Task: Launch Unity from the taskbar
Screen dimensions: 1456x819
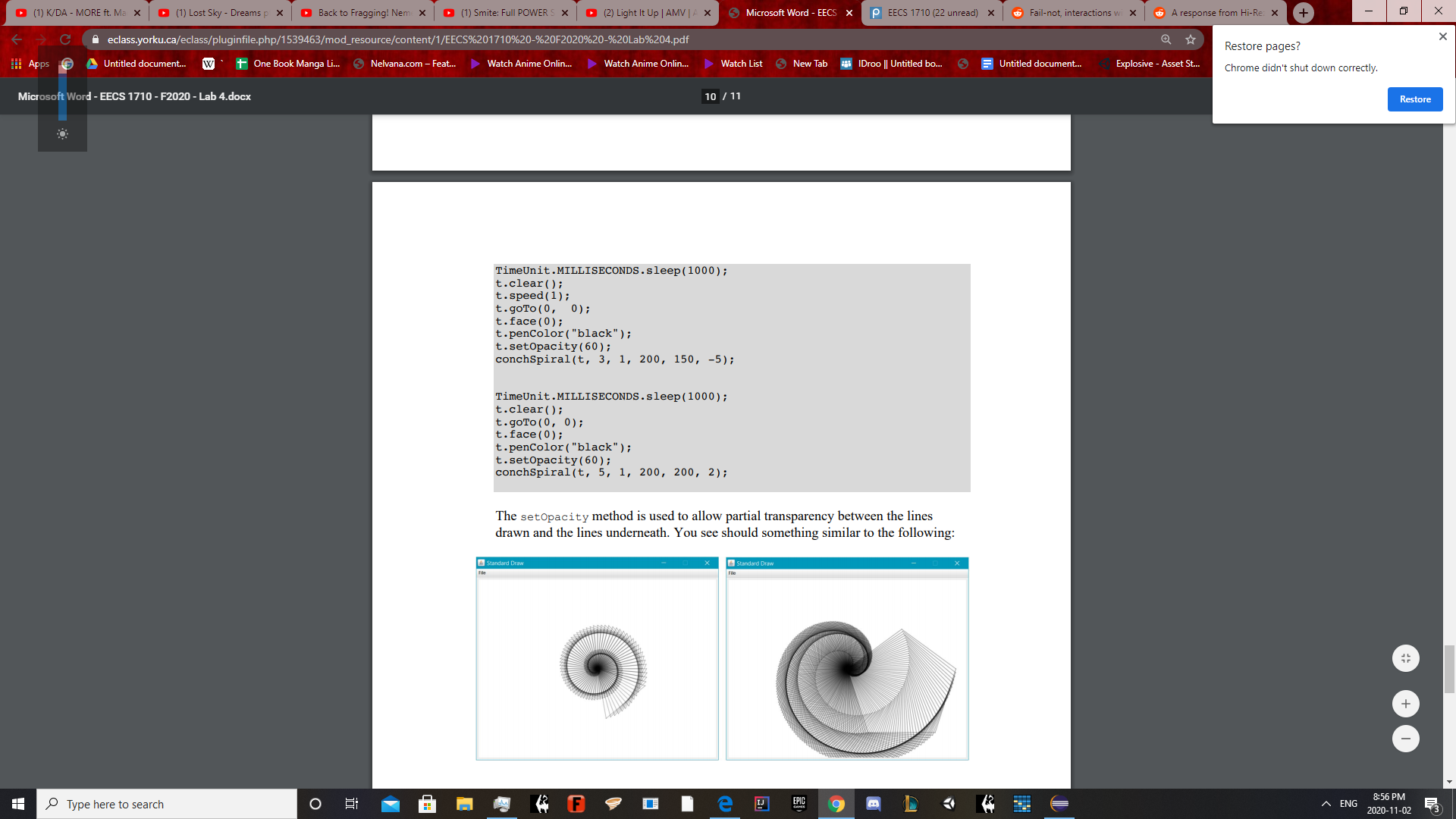Action: [x=947, y=803]
